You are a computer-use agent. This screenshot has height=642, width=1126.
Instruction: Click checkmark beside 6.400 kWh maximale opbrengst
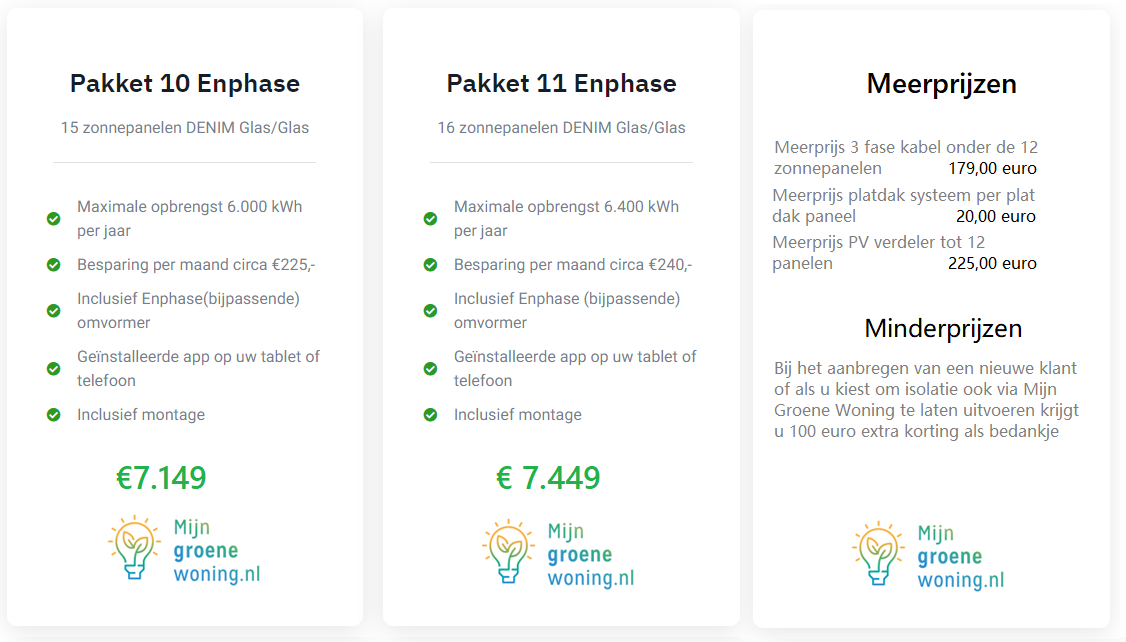pyautogui.click(x=430, y=219)
